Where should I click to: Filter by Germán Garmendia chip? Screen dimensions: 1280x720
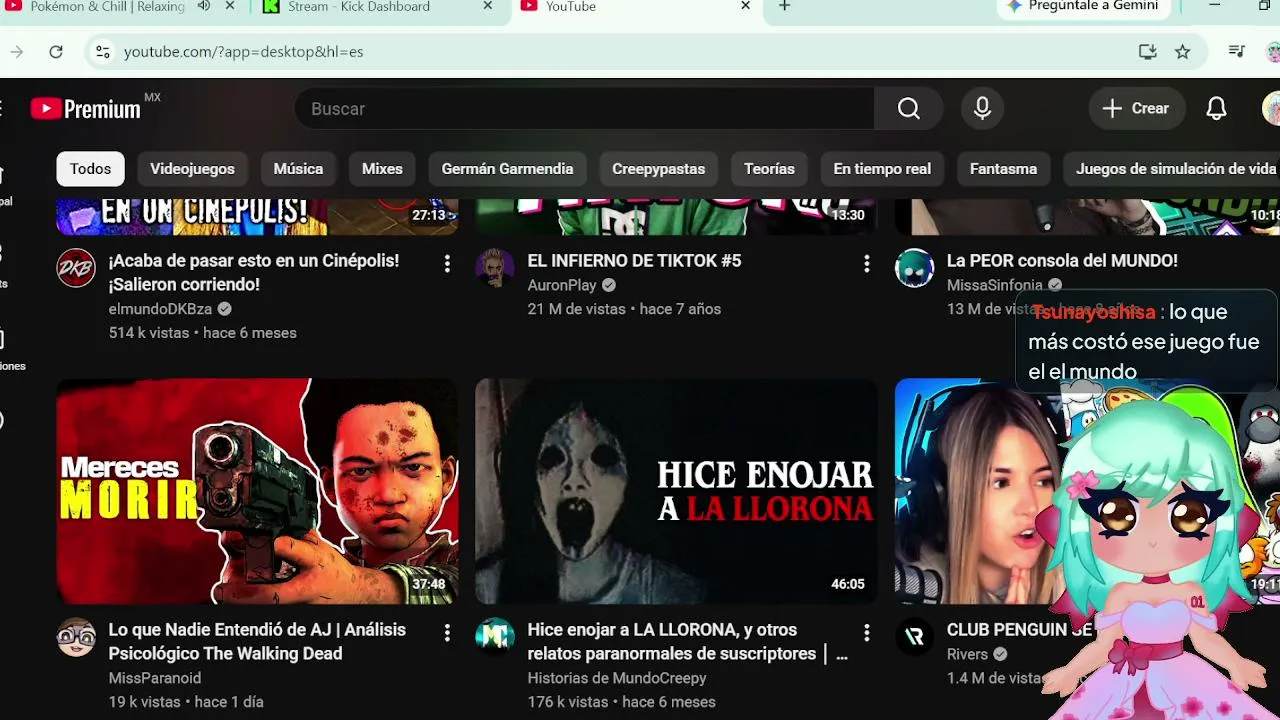tap(507, 169)
